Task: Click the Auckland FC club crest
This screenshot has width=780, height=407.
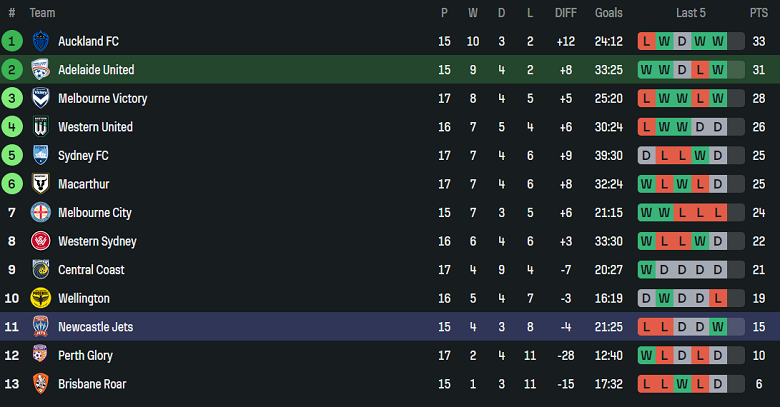Action: coord(41,41)
